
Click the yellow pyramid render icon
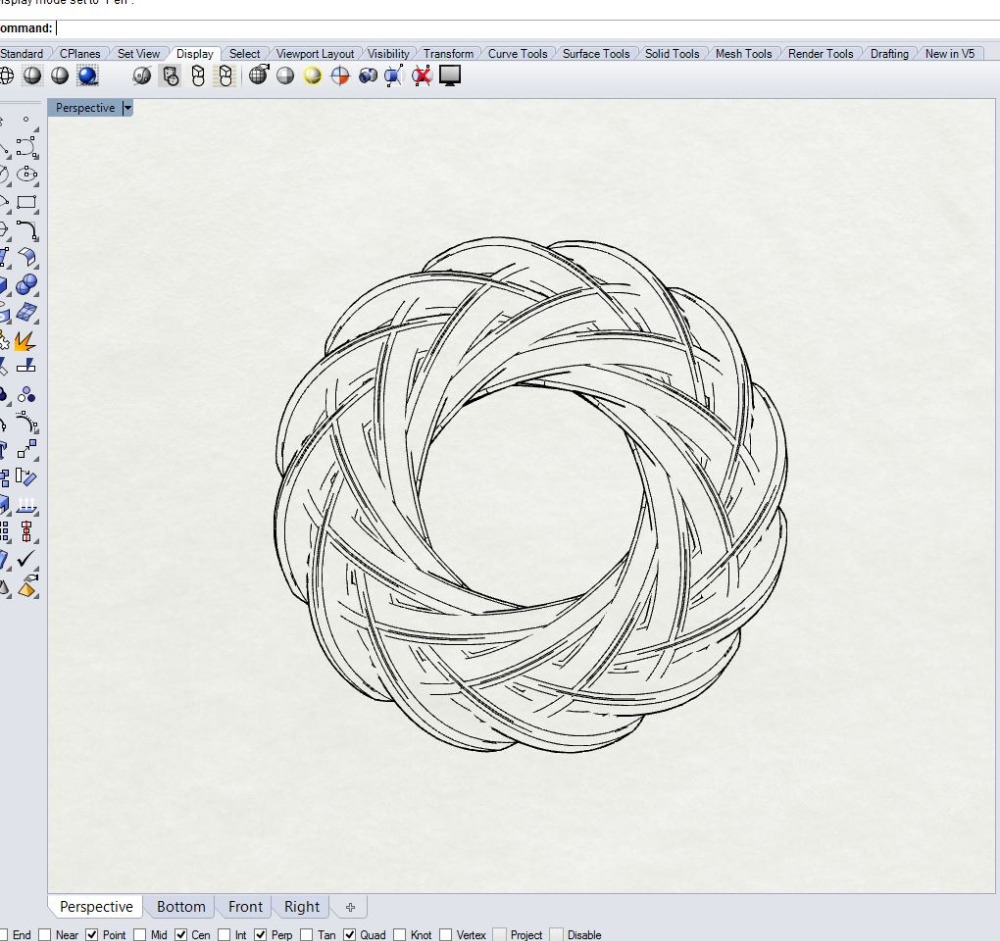[27, 587]
